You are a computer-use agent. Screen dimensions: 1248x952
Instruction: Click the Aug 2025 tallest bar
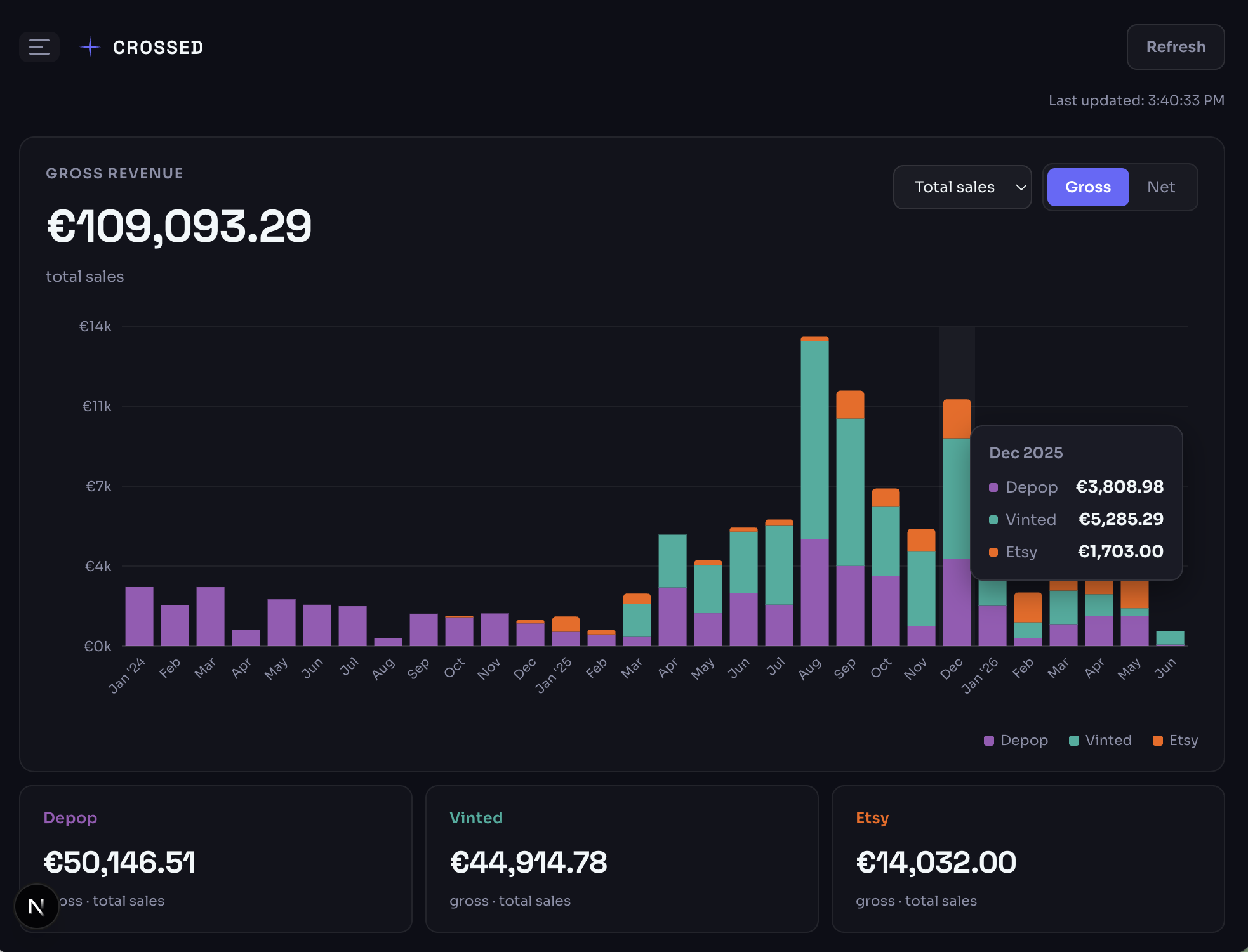click(814, 491)
